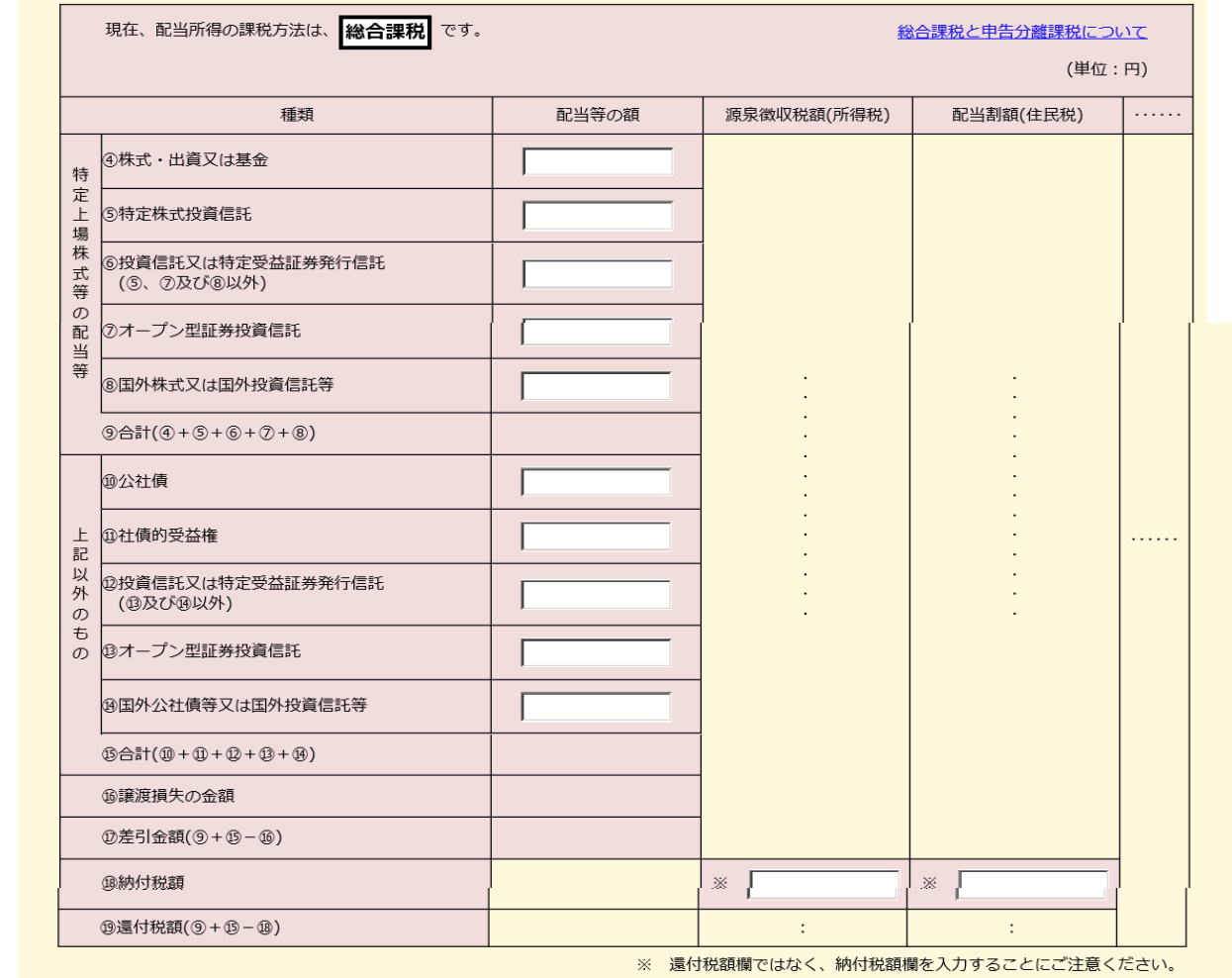Select the ⑯譲渡損失の金額 amount cell
This screenshot has height=978, width=1232.
coord(596,796)
